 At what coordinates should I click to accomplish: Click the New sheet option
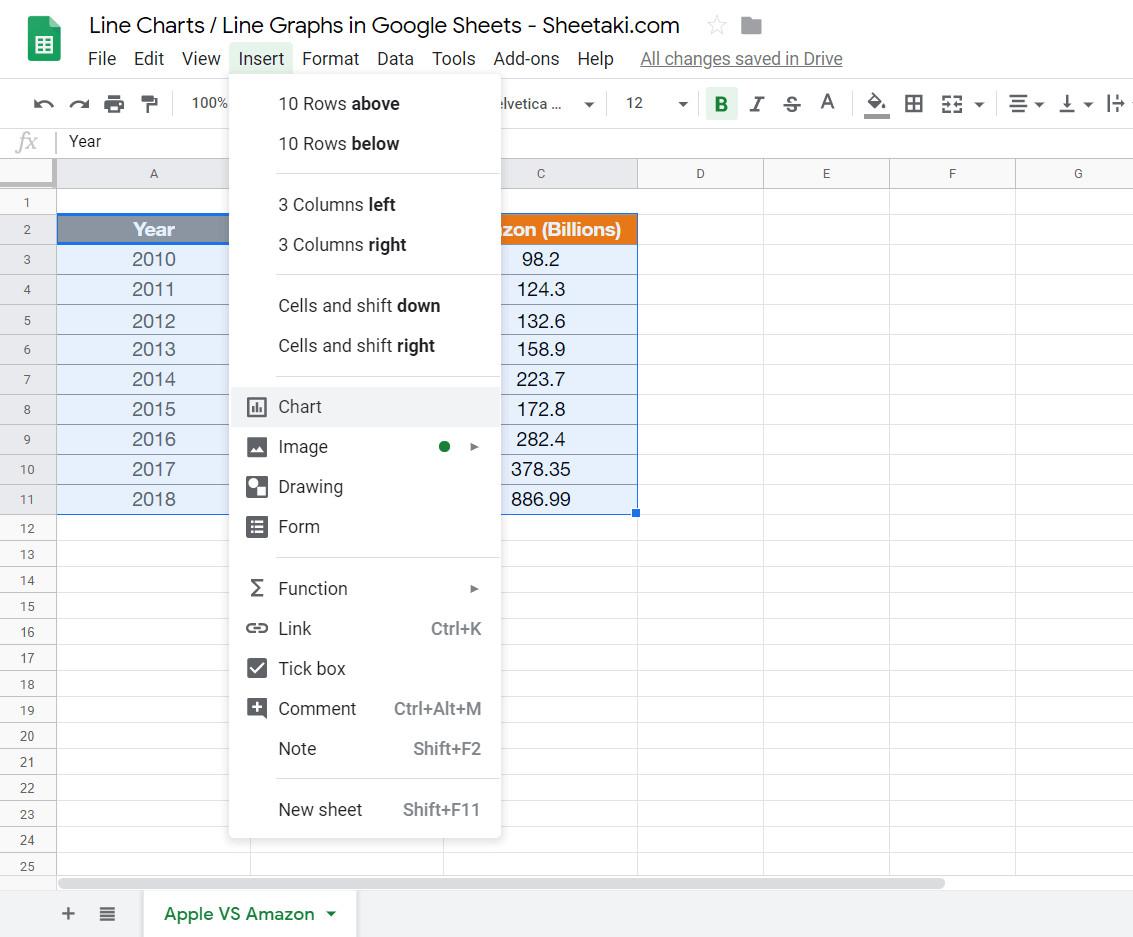(320, 810)
